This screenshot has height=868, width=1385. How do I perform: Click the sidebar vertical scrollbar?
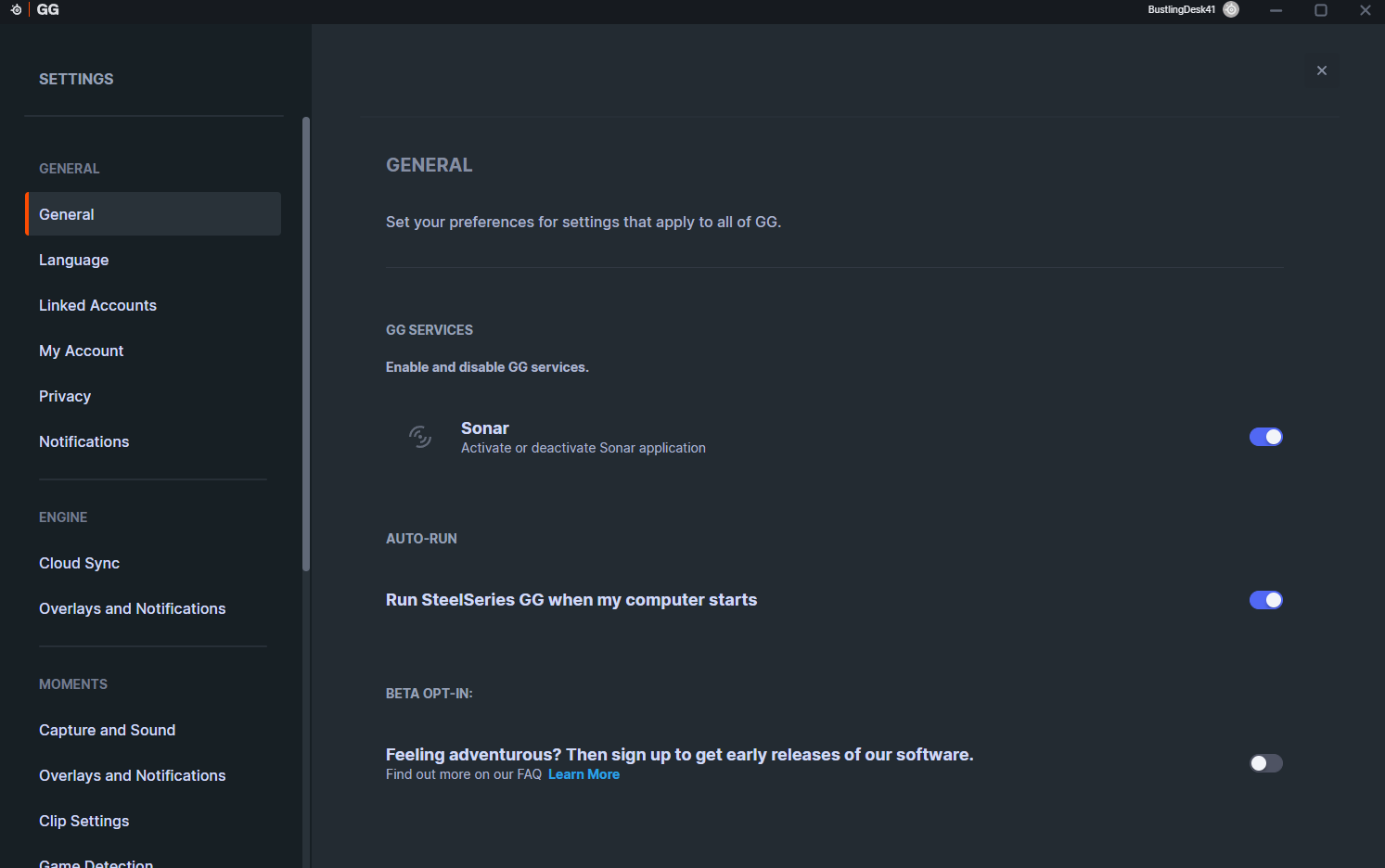[x=306, y=344]
